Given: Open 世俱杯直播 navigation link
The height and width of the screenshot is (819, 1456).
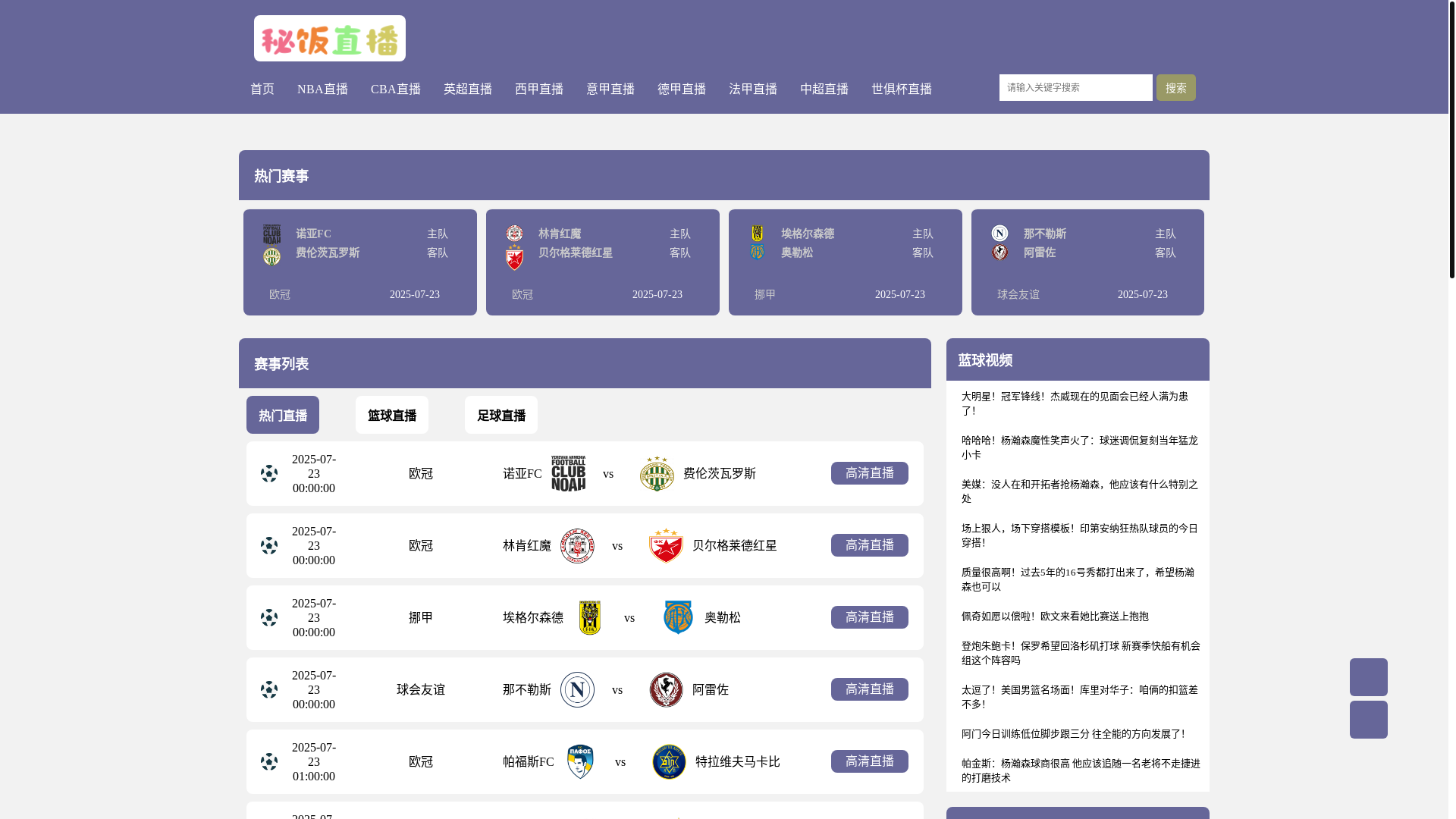Looking at the screenshot, I should pyautogui.click(x=902, y=89).
